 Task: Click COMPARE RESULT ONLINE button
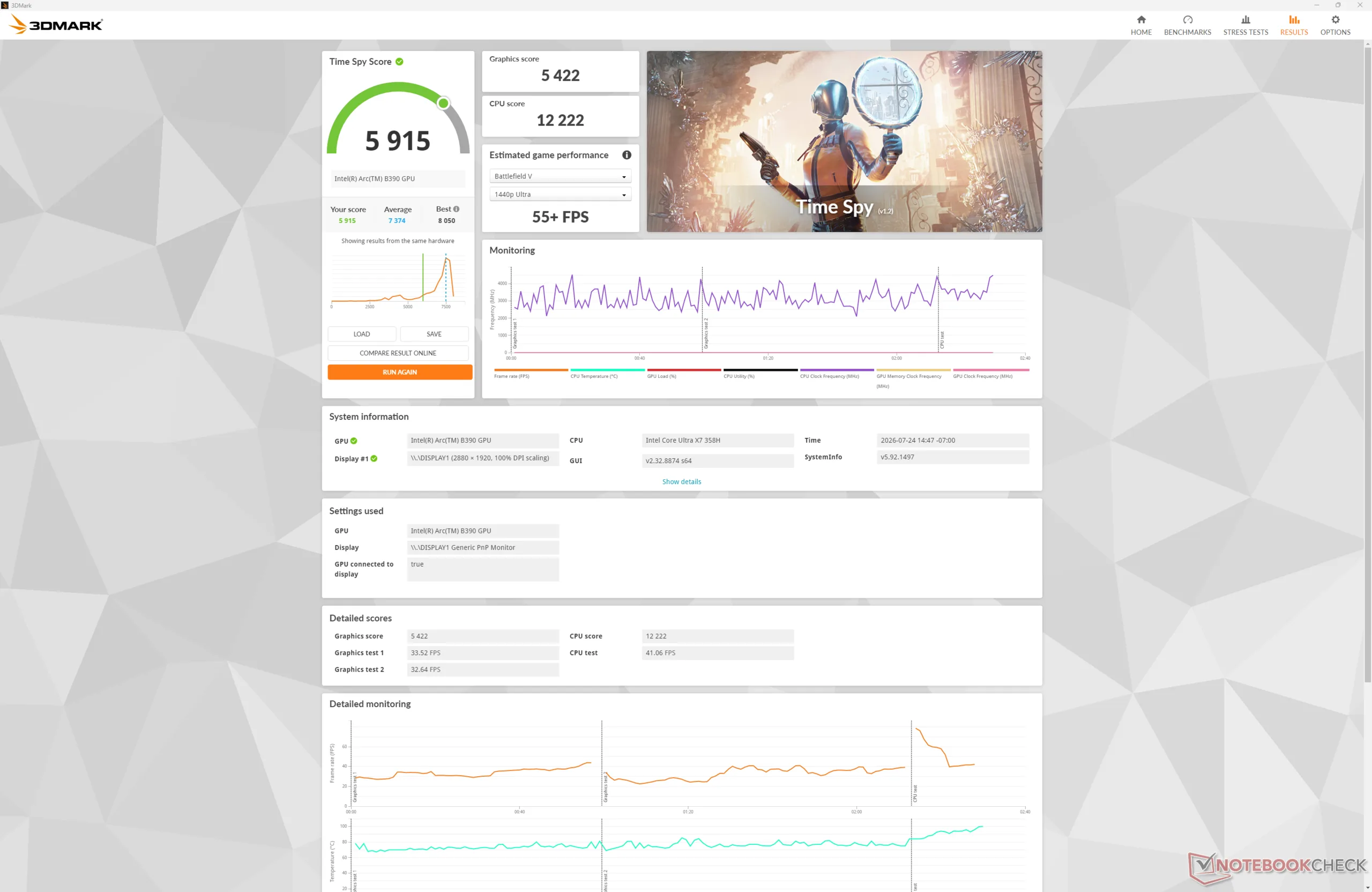pyautogui.click(x=398, y=353)
